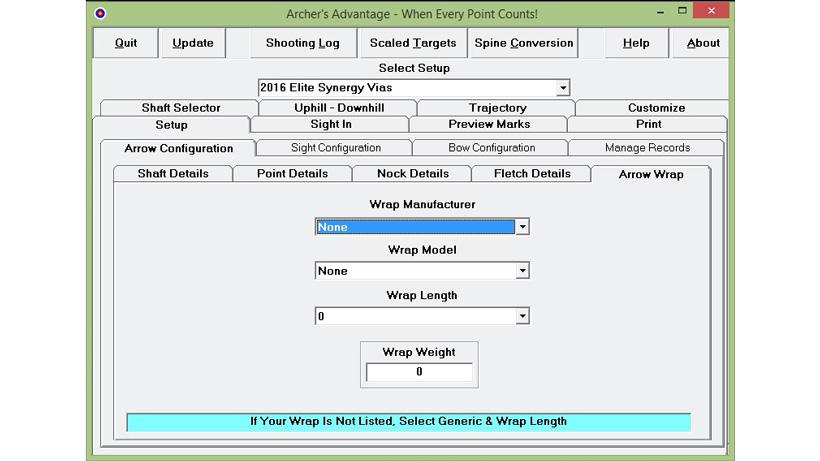Click the highlighted None in Wrap Manufacturer field

tap(415, 227)
